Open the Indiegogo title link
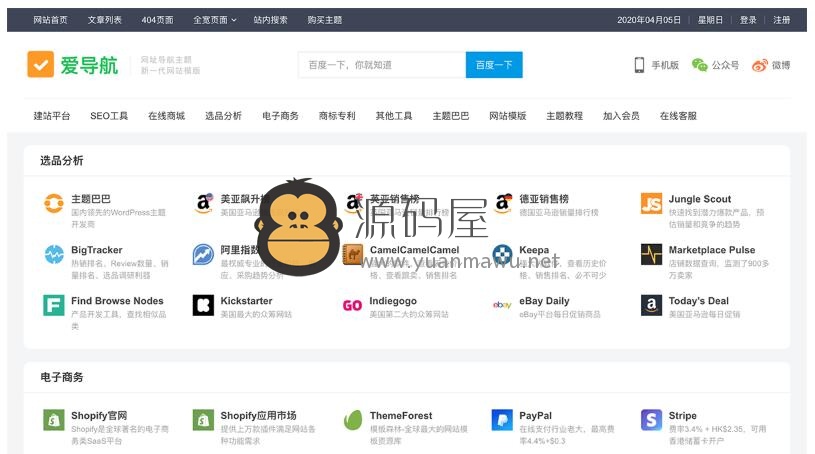 tap(393, 301)
